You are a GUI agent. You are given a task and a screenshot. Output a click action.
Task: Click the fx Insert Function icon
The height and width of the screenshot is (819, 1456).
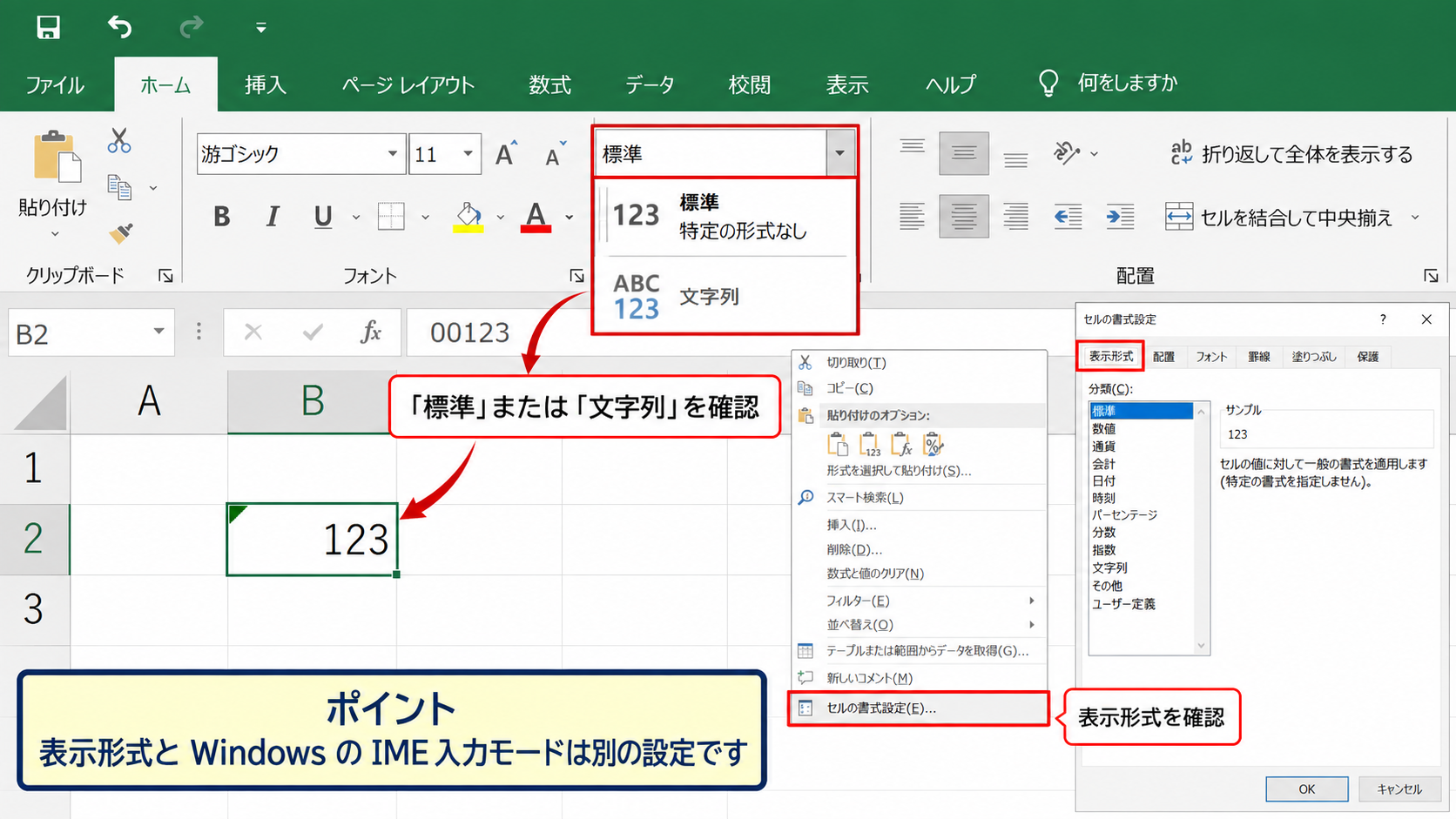(371, 332)
